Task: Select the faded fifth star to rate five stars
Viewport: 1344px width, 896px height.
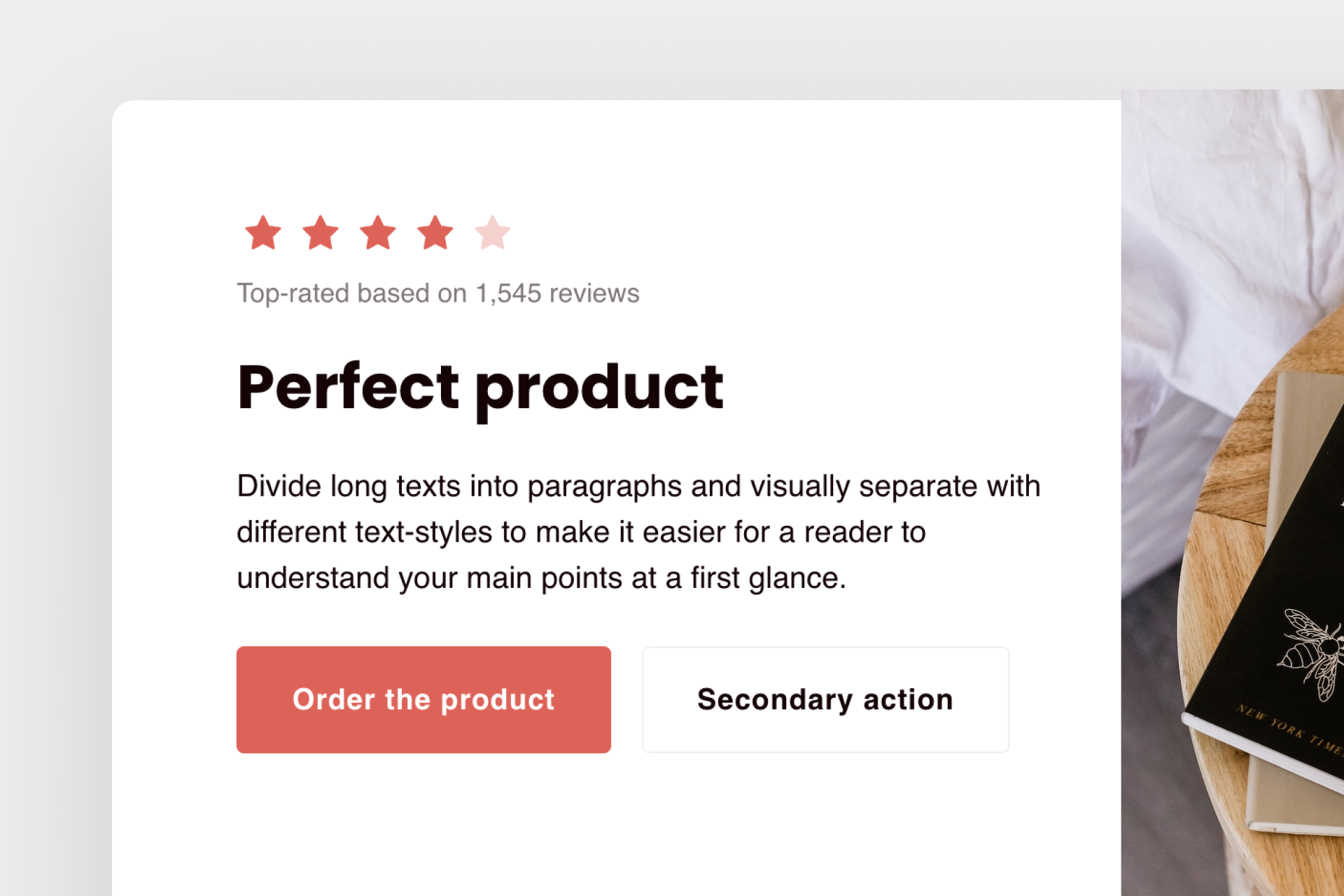Action: click(x=494, y=233)
